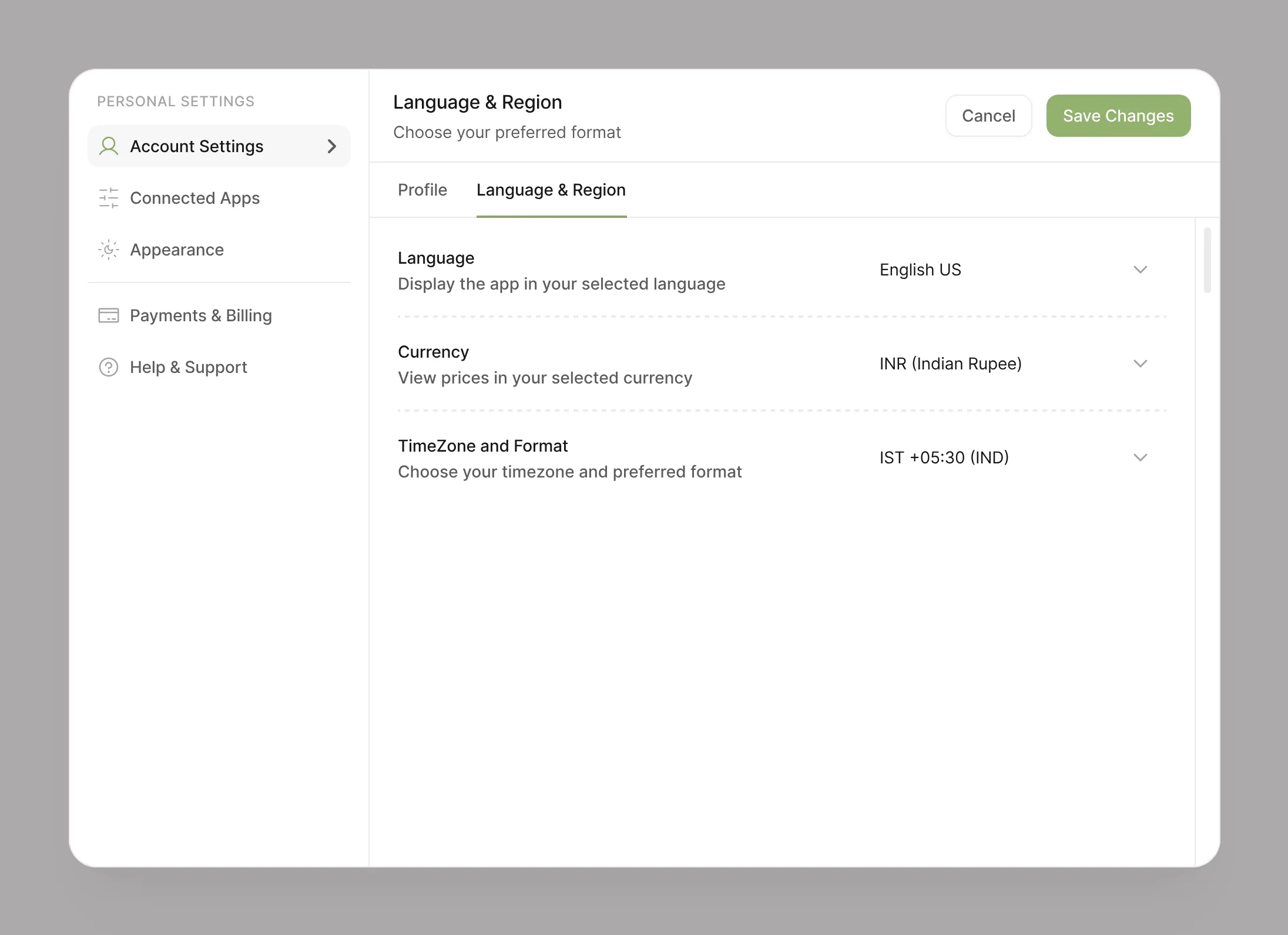Click the Save Changes button
1288x935 pixels.
tap(1118, 116)
